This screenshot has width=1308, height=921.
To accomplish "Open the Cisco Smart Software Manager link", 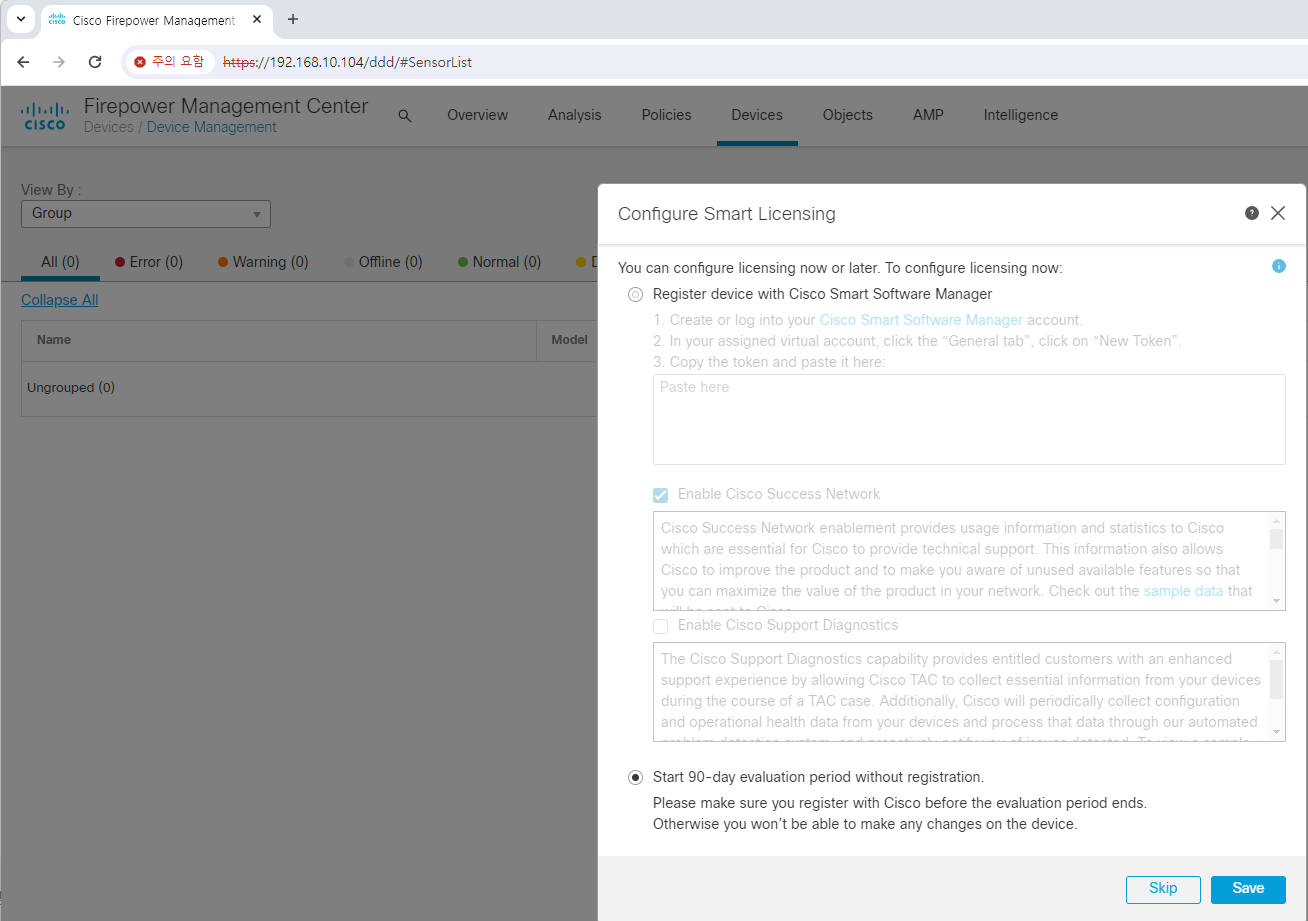I will [921, 320].
